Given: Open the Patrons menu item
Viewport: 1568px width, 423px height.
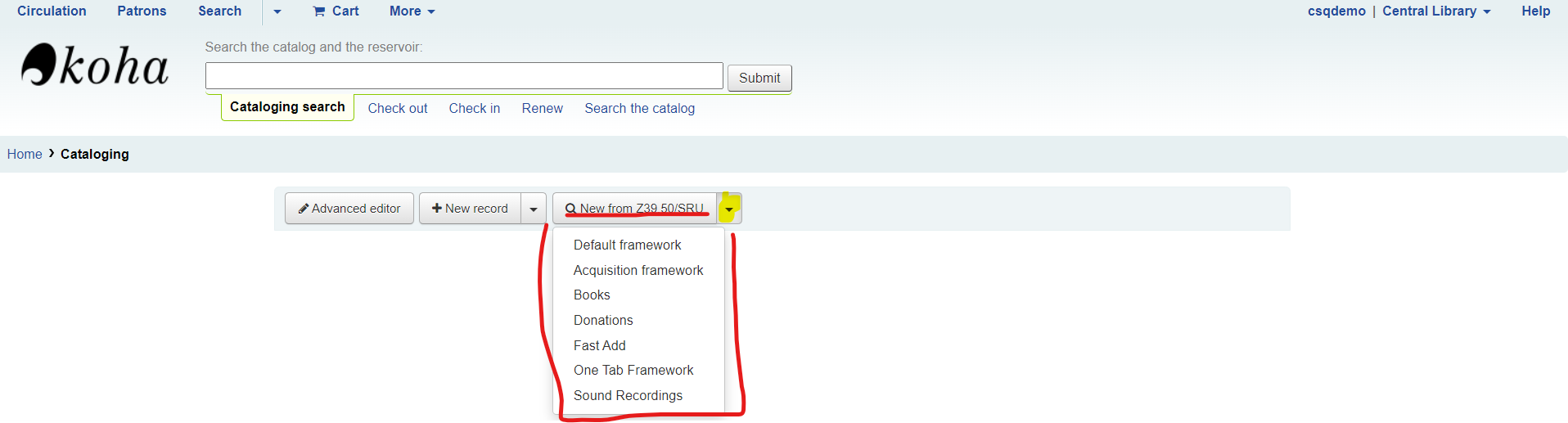Looking at the screenshot, I should tap(142, 11).
